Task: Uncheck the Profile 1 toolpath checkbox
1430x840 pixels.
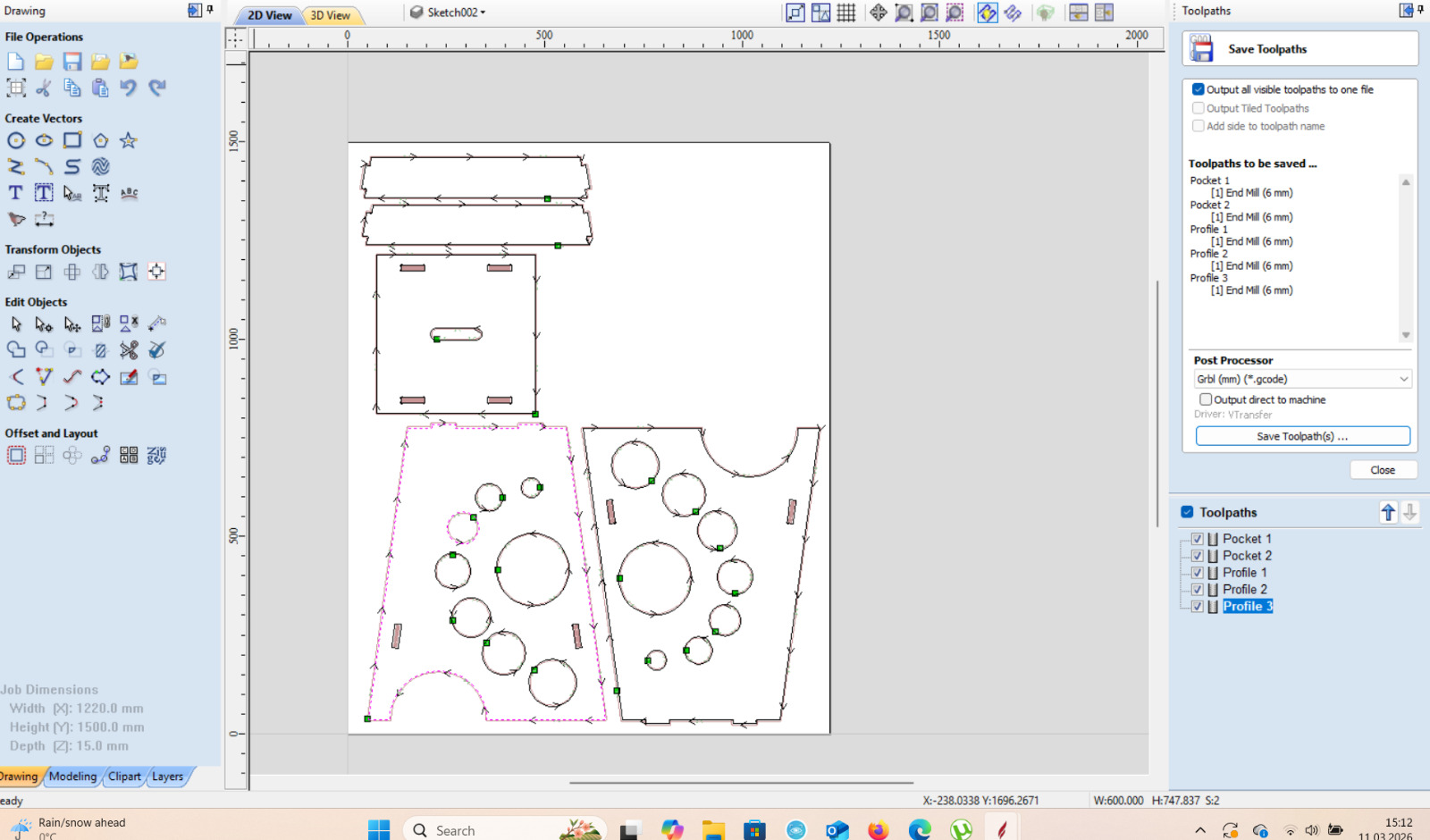Action: click(1198, 573)
